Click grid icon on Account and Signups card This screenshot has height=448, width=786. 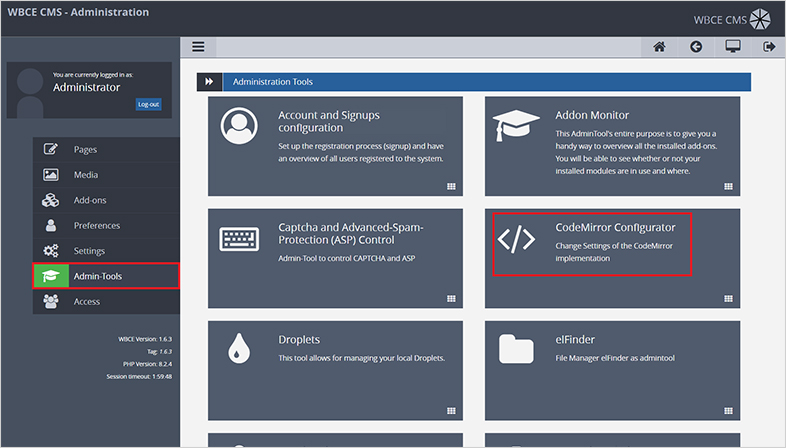(x=451, y=186)
